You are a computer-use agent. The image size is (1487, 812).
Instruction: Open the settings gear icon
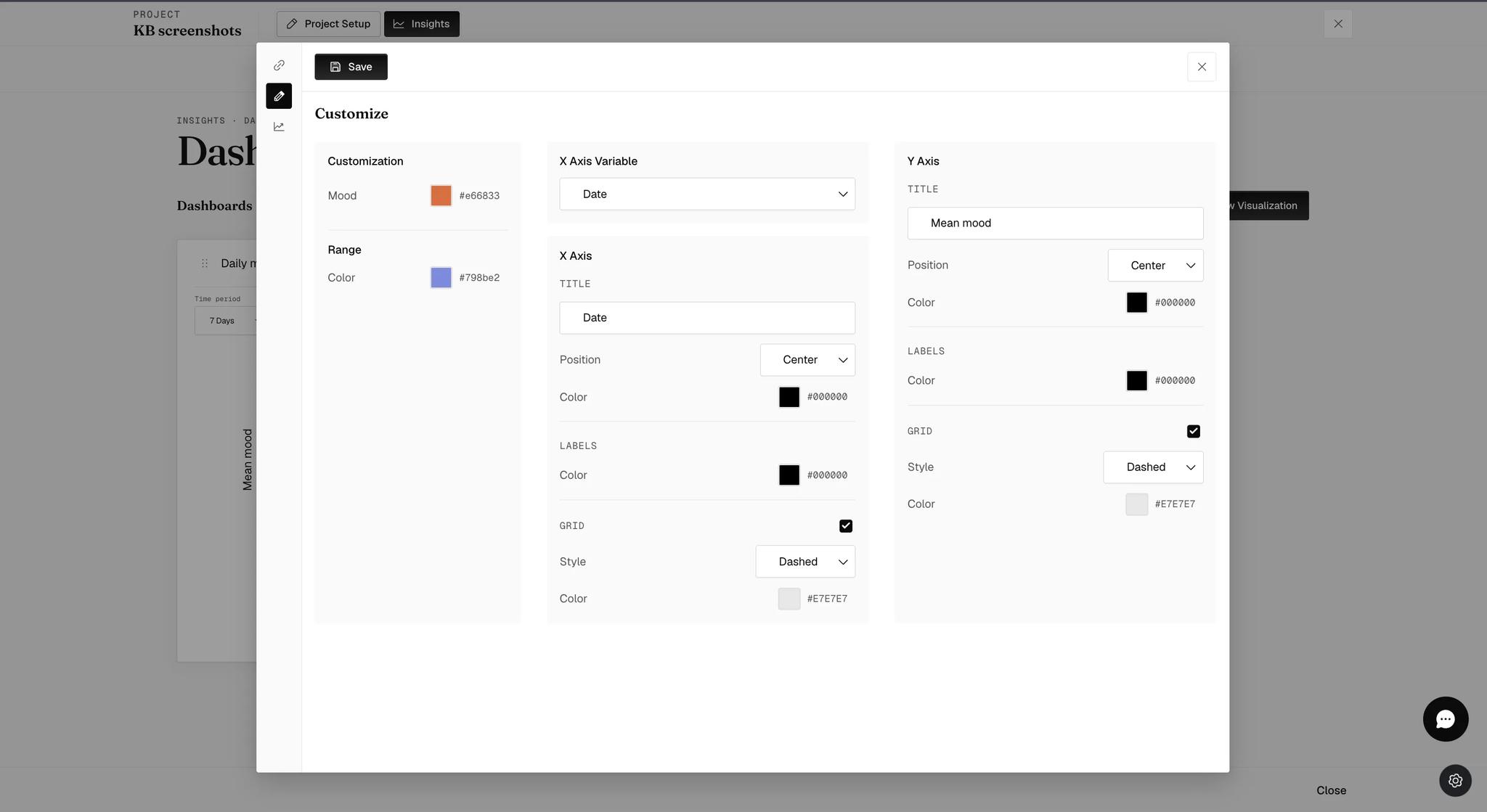point(1455,781)
